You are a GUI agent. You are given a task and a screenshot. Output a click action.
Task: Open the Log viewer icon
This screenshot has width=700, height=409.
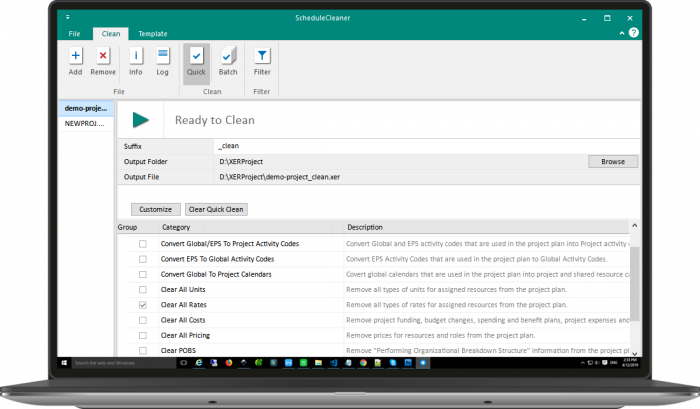click(162, 62)
